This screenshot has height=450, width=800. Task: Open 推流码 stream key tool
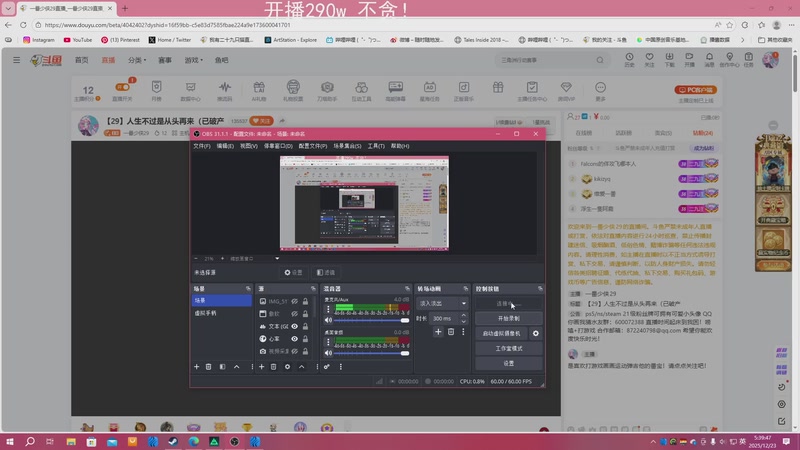tap(224, 91)
